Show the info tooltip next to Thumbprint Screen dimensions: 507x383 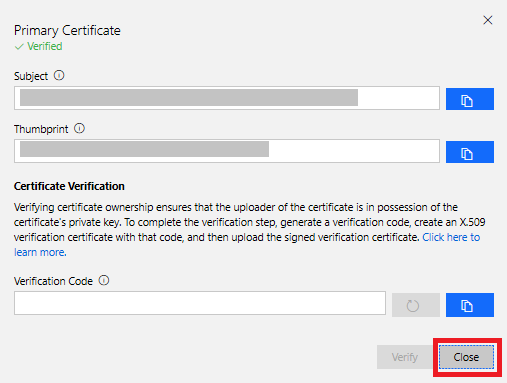click(x=79, y=128)
